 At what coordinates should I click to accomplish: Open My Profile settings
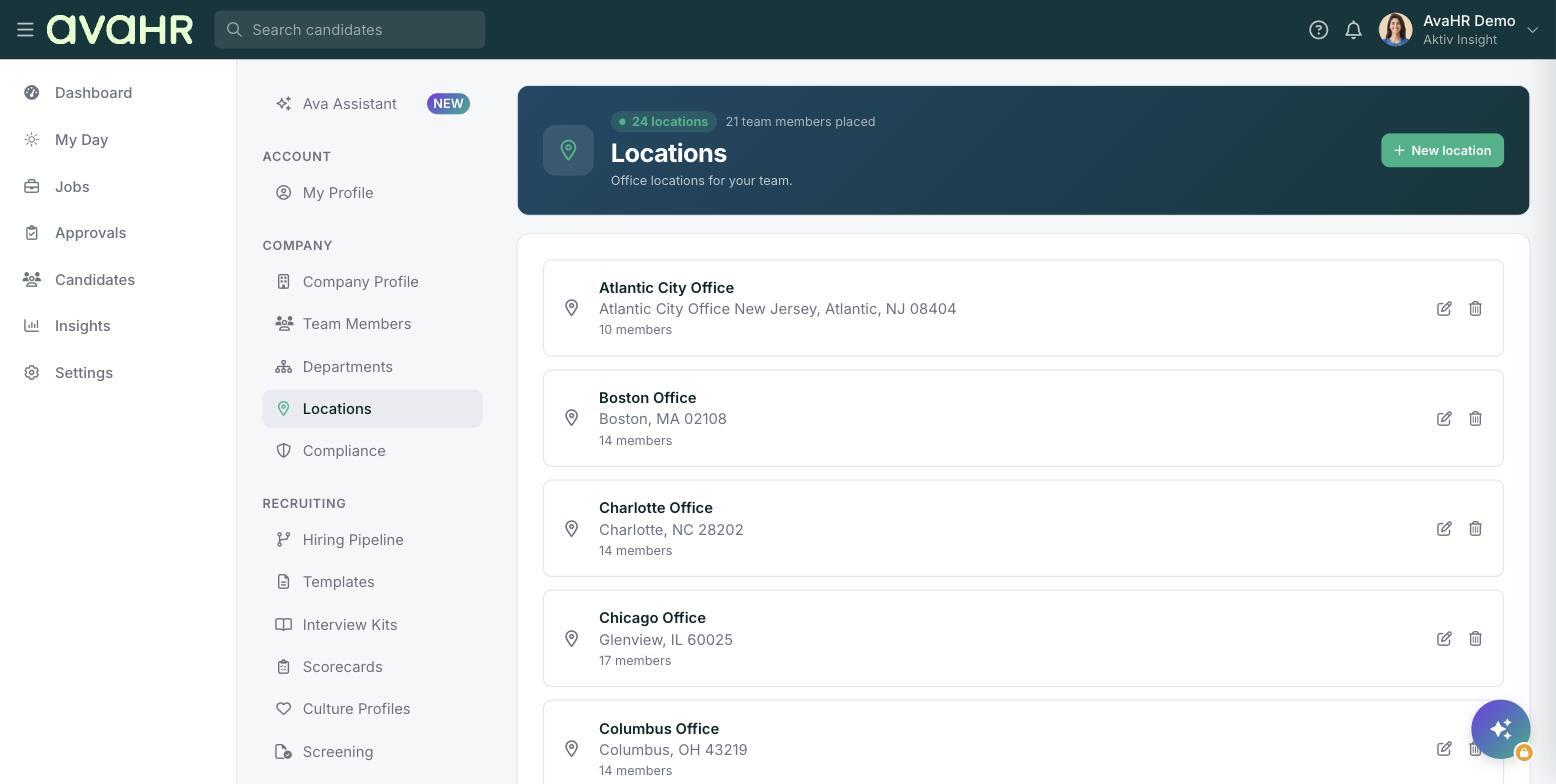coord(372,193)
